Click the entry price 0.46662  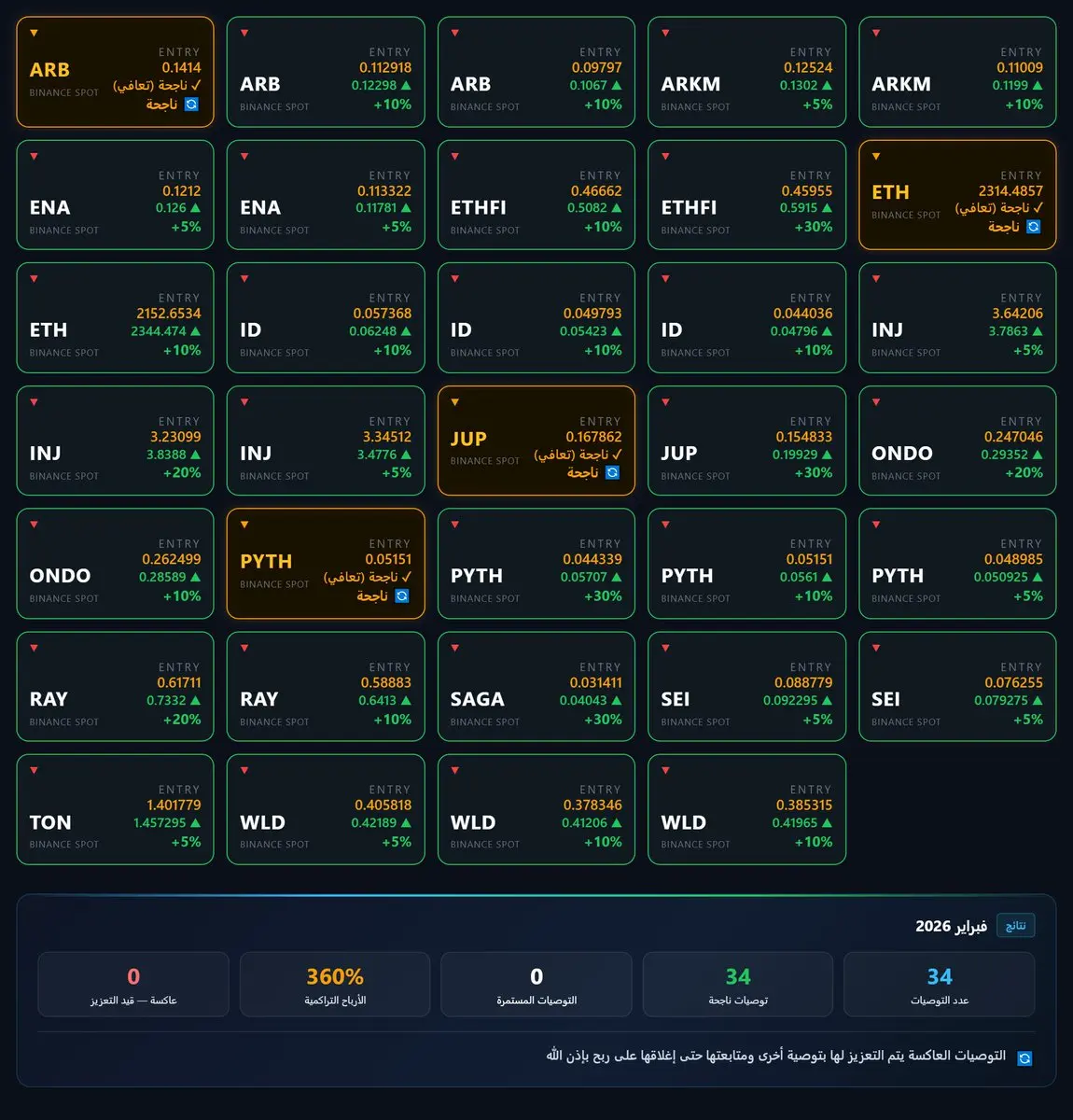596,190
